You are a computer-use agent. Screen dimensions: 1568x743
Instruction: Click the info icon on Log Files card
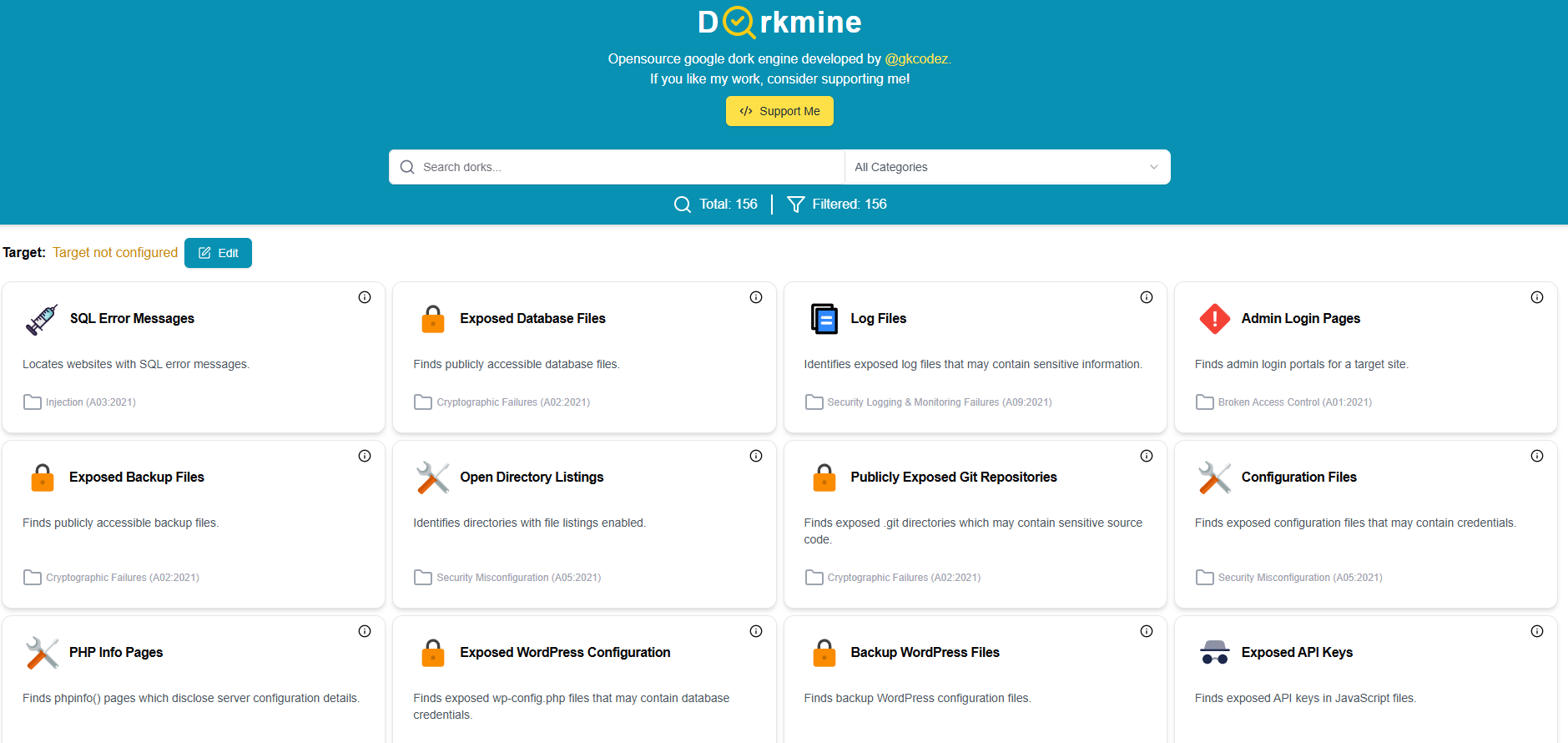click(x=1147, y=297)
